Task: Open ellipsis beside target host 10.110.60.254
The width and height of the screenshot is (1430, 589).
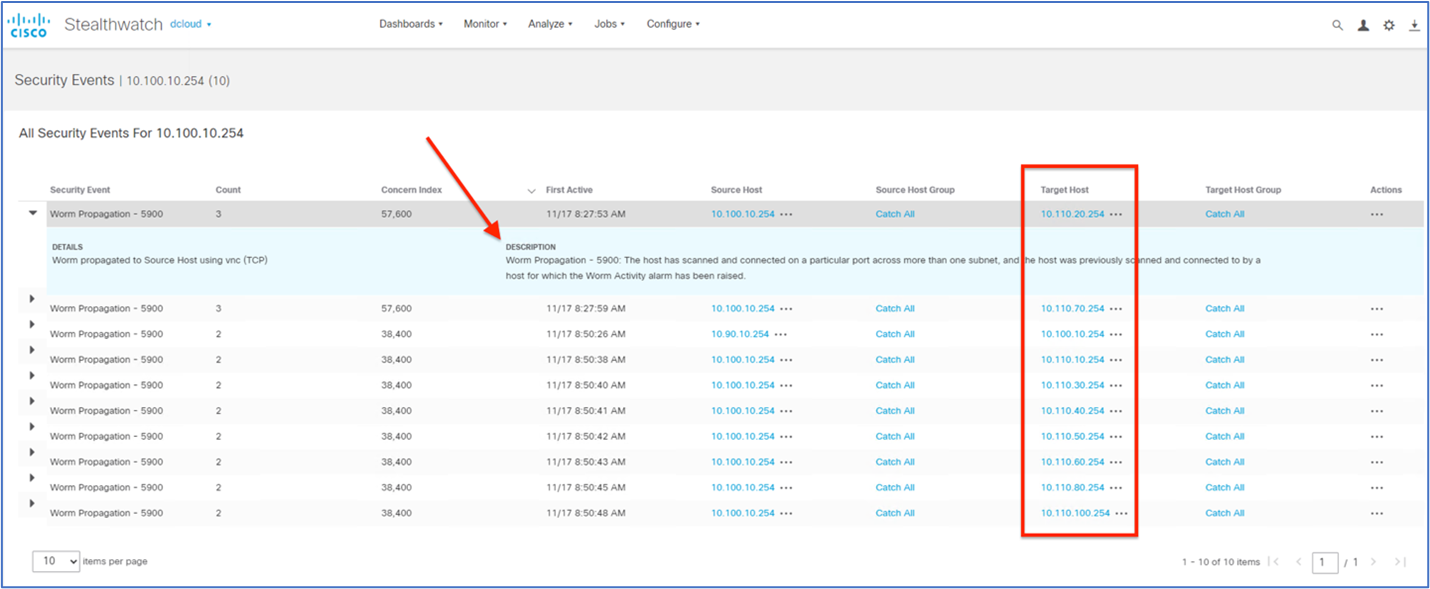Action: point(1116,462)
